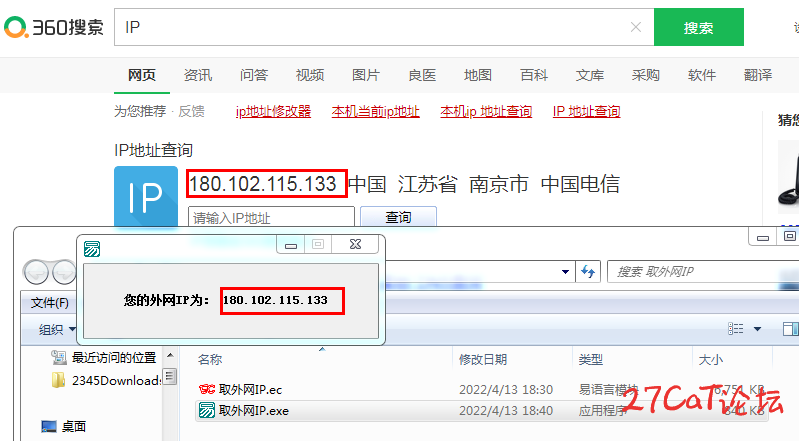799x441 pixels.
Task: Open the Explorer address bar dropdown
Action: pyautogui.click(x=565, y=272)
